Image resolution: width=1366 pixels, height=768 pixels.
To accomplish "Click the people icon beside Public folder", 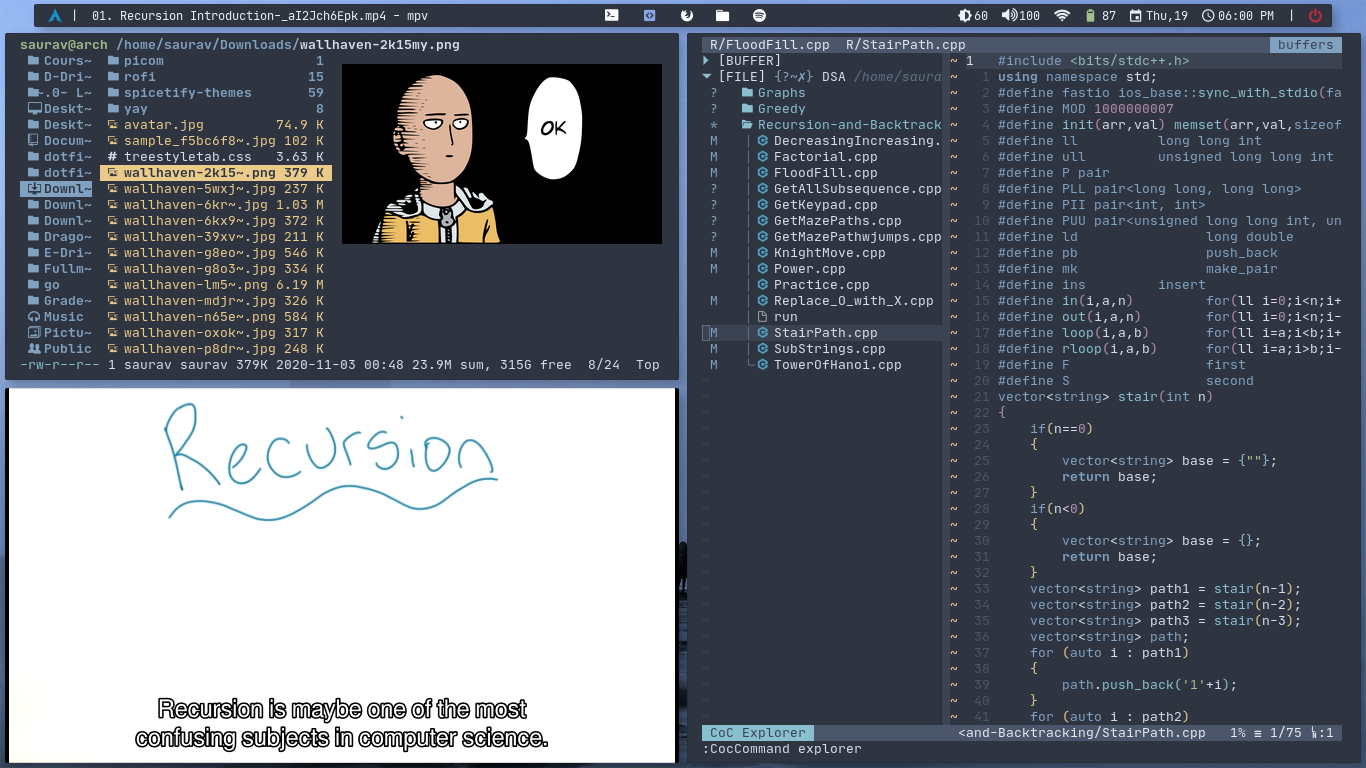I will (x=35, y=349).
